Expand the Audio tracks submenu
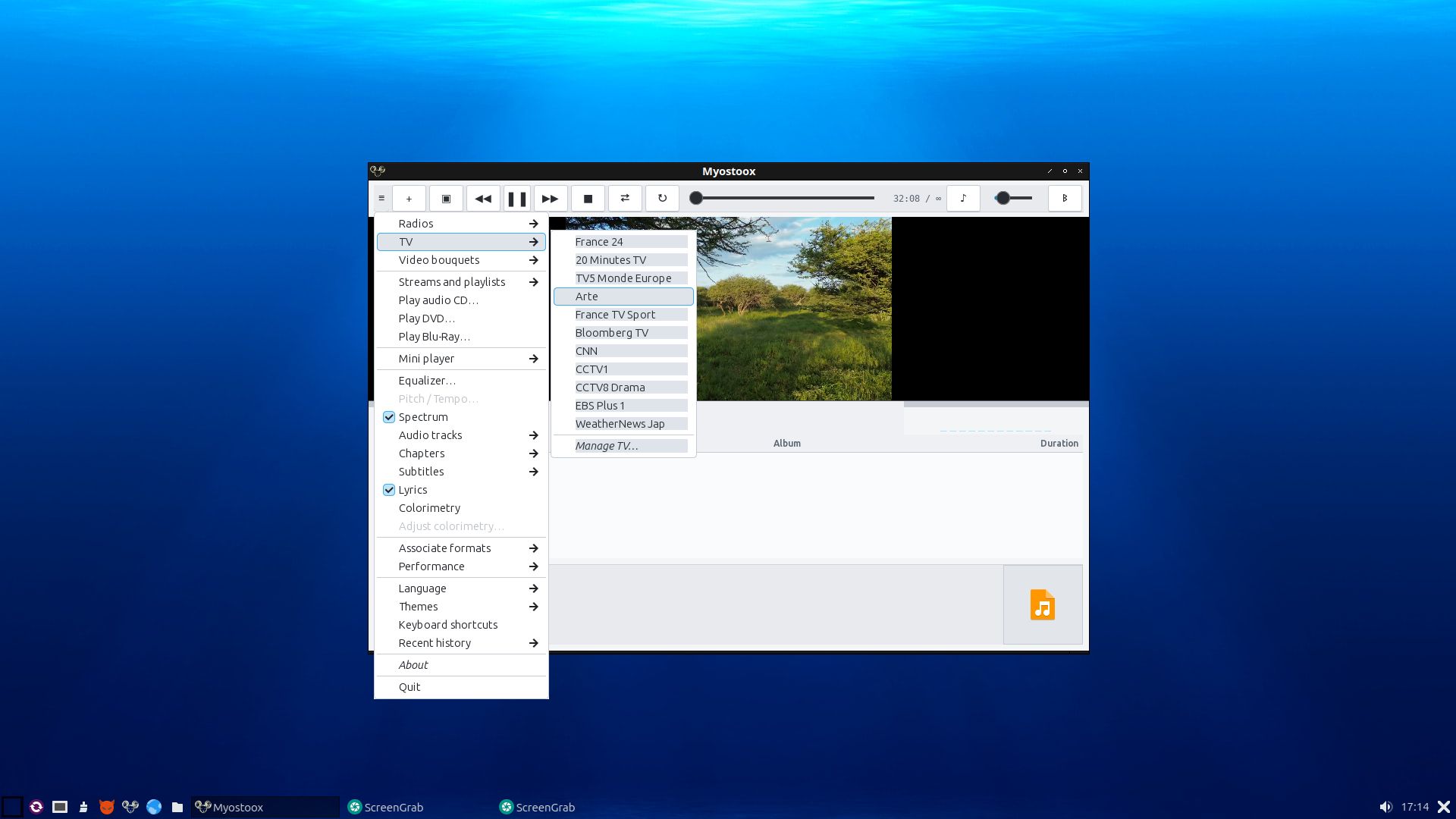Screen dimensions: 1456x819 [461, 435]
